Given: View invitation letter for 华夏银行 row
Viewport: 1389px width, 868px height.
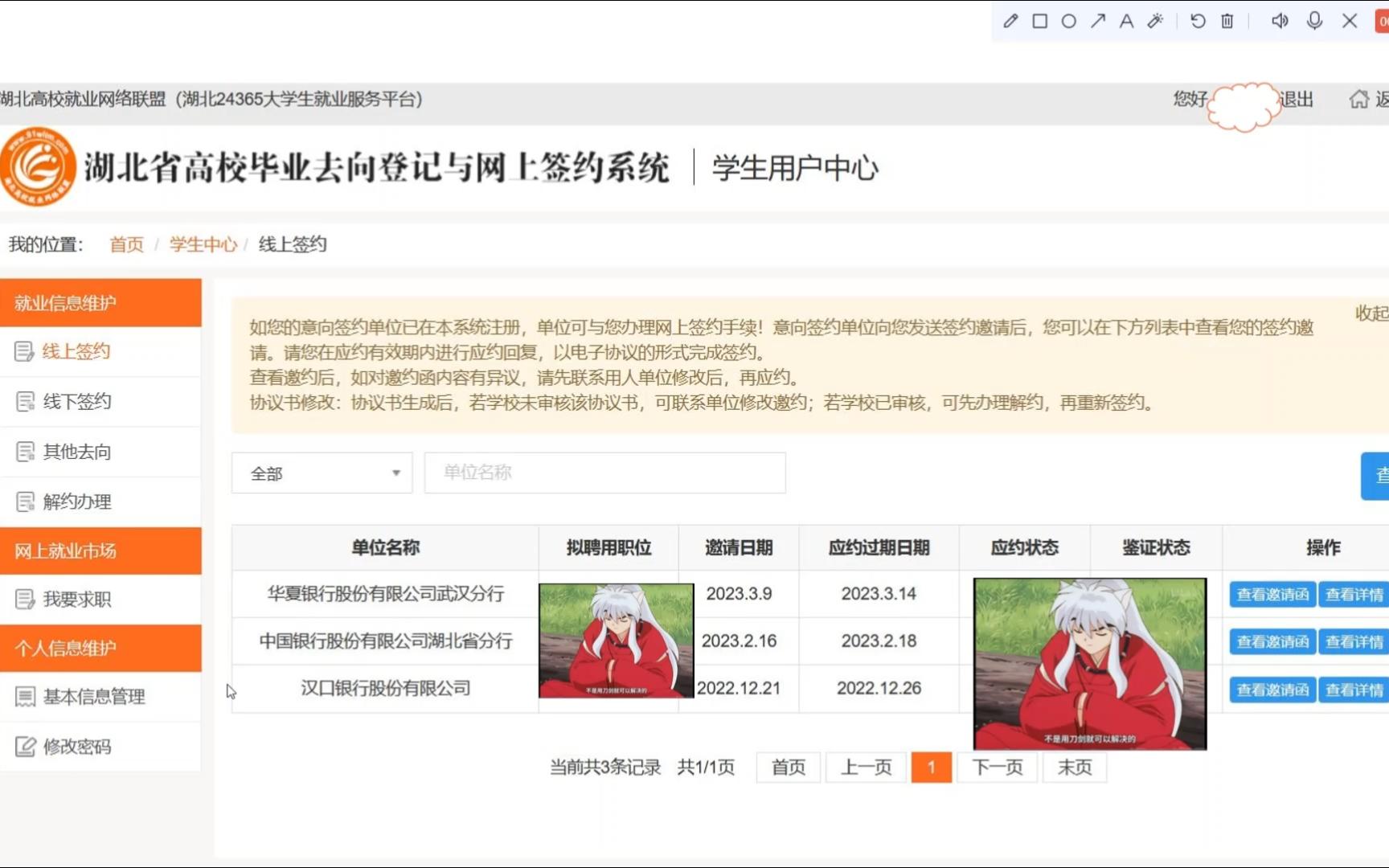Looking at the screenshot, I should point(1272,595).
